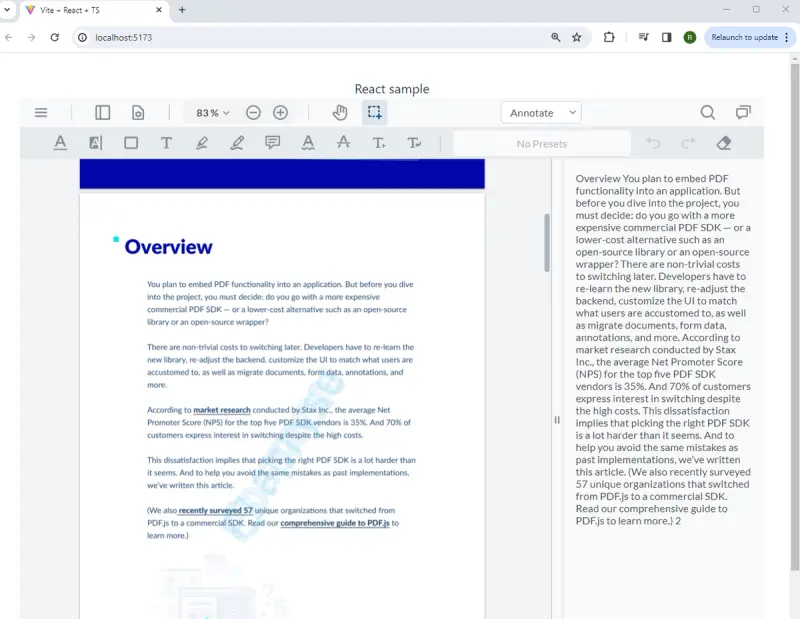This screenshot has width=800, height=619.
Task: Go forward in browser history
Action: 32,37
